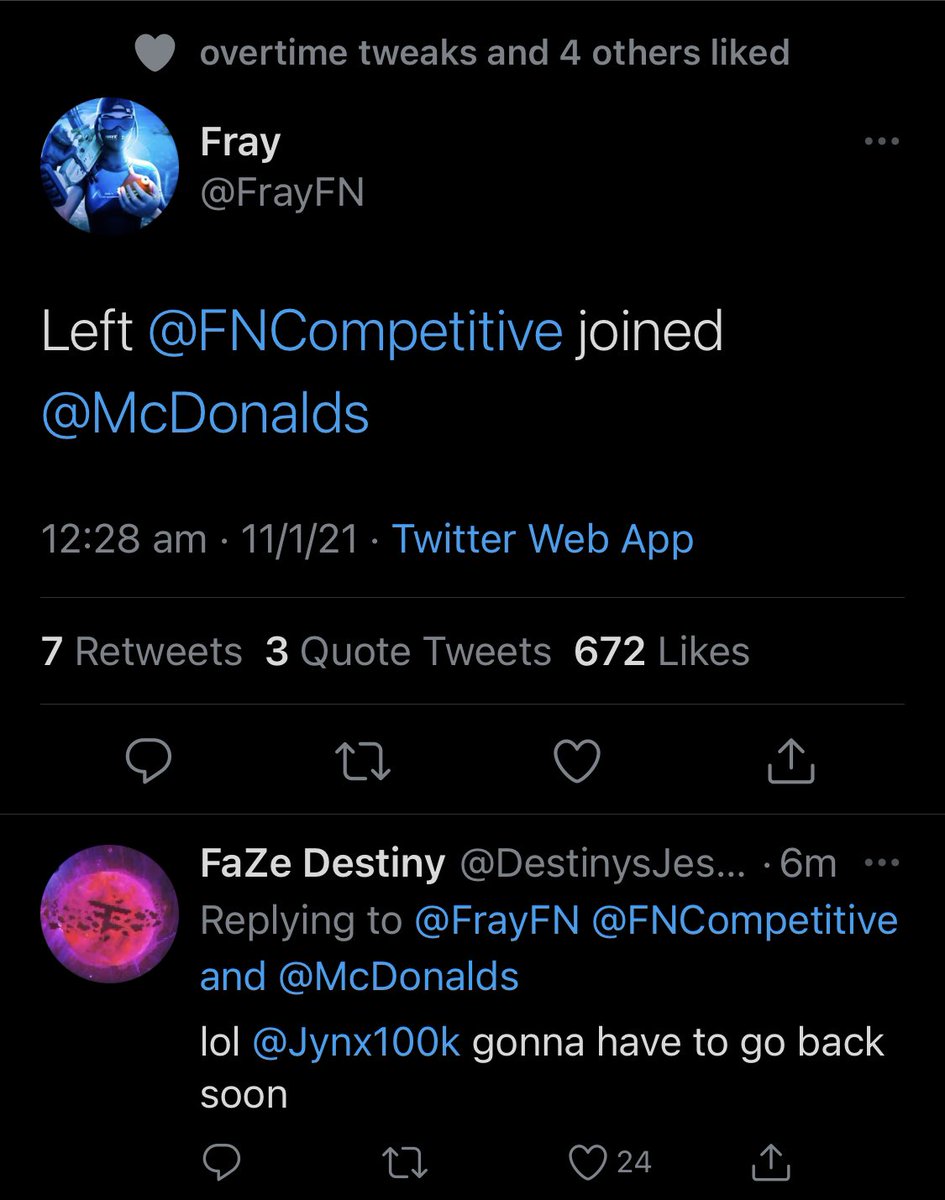Open more options on FaZe Destiny reply
Image resolution: width=945 pixels, height=1200 pixels.
point(881,863)
